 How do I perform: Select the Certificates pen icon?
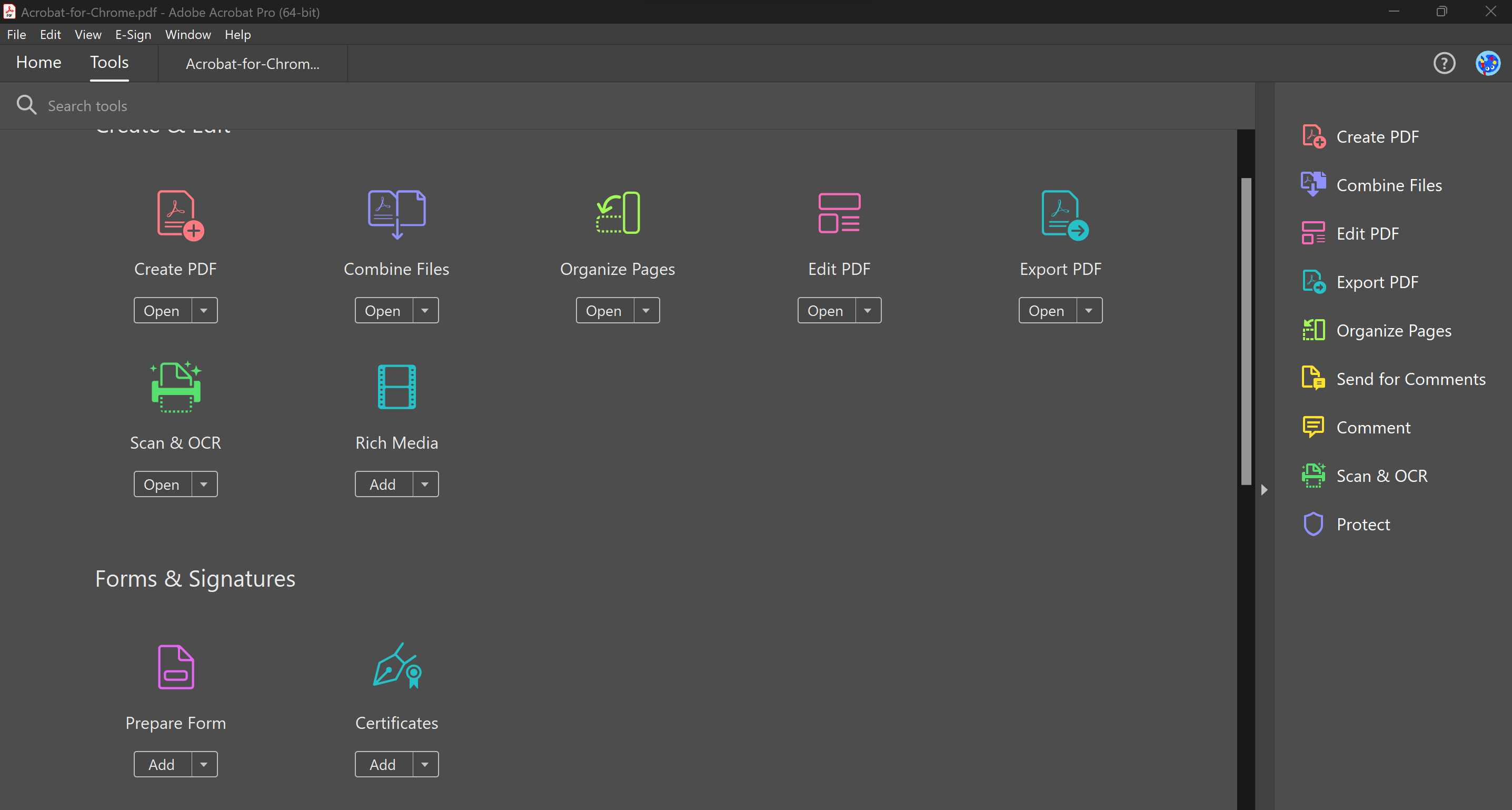[x=397, y=666]
